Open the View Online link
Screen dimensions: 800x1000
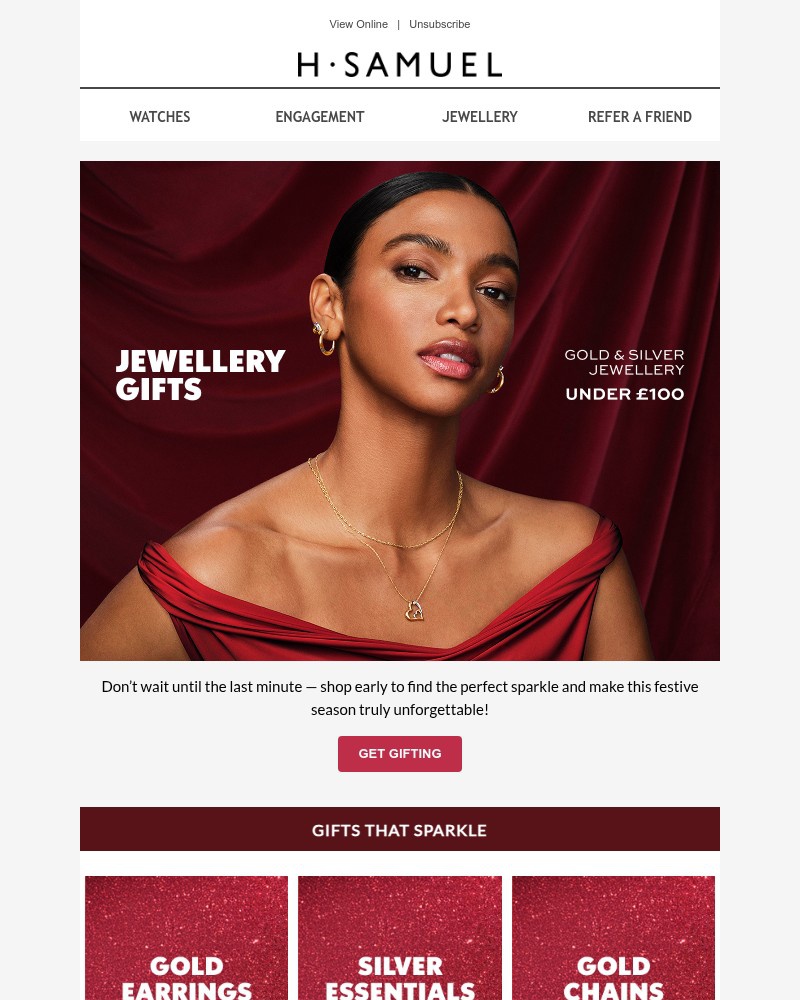(x=359, y=24)
